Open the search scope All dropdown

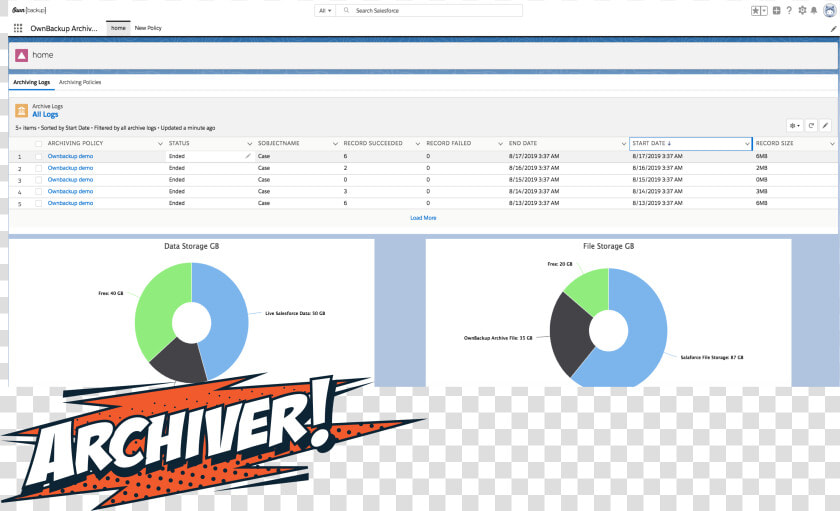pos(325,10)
